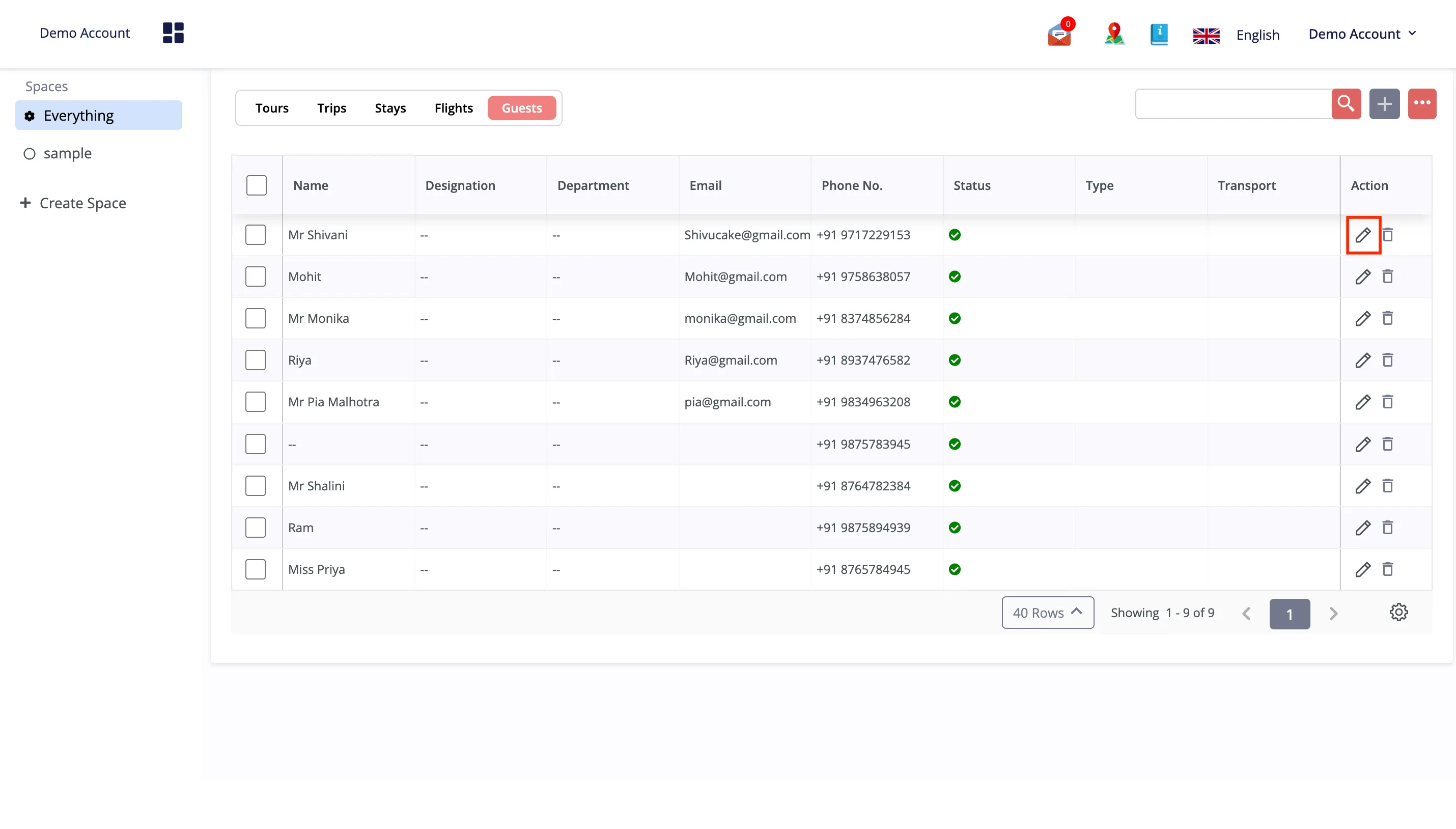Check the Mohit row checkbox

tap(256, 277)
